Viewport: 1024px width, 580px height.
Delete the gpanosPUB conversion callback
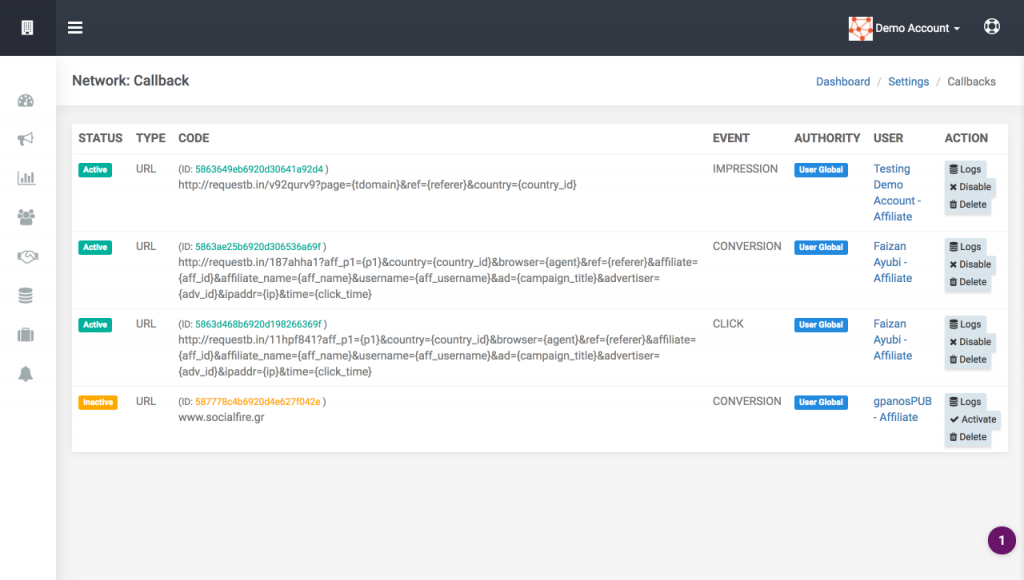tap(967, 437)
